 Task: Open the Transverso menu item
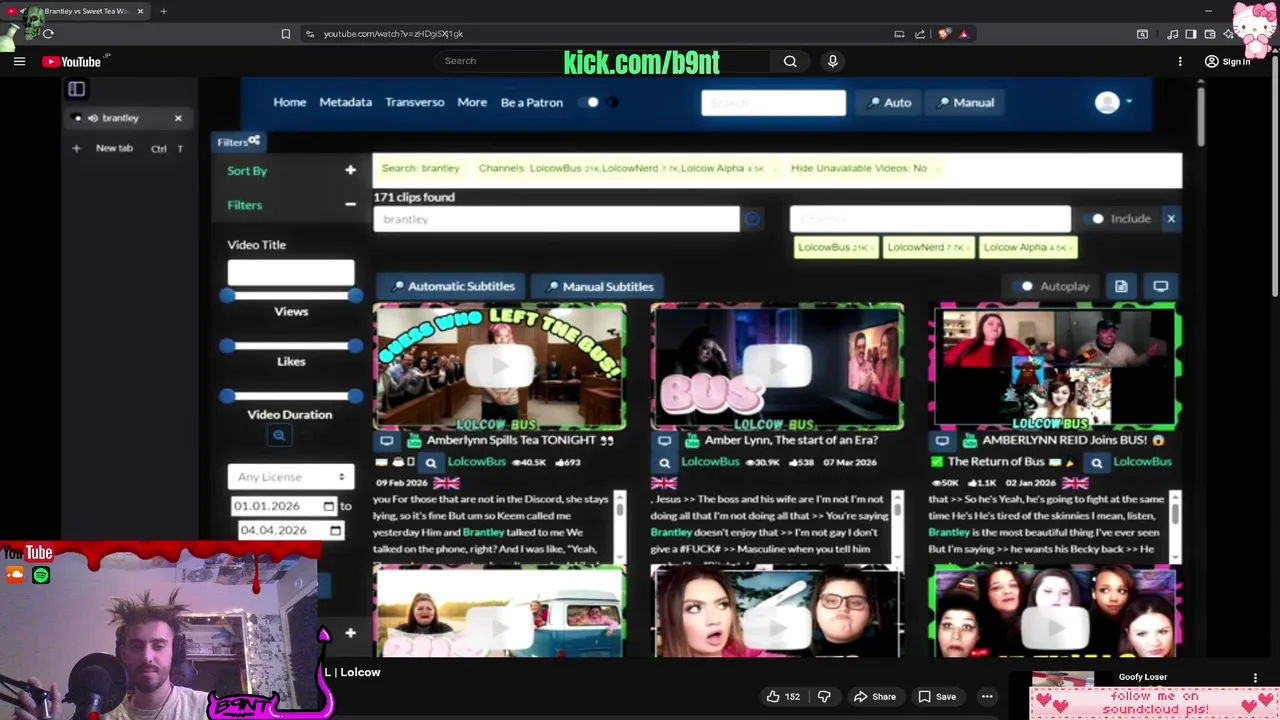[x=414, y=102]
